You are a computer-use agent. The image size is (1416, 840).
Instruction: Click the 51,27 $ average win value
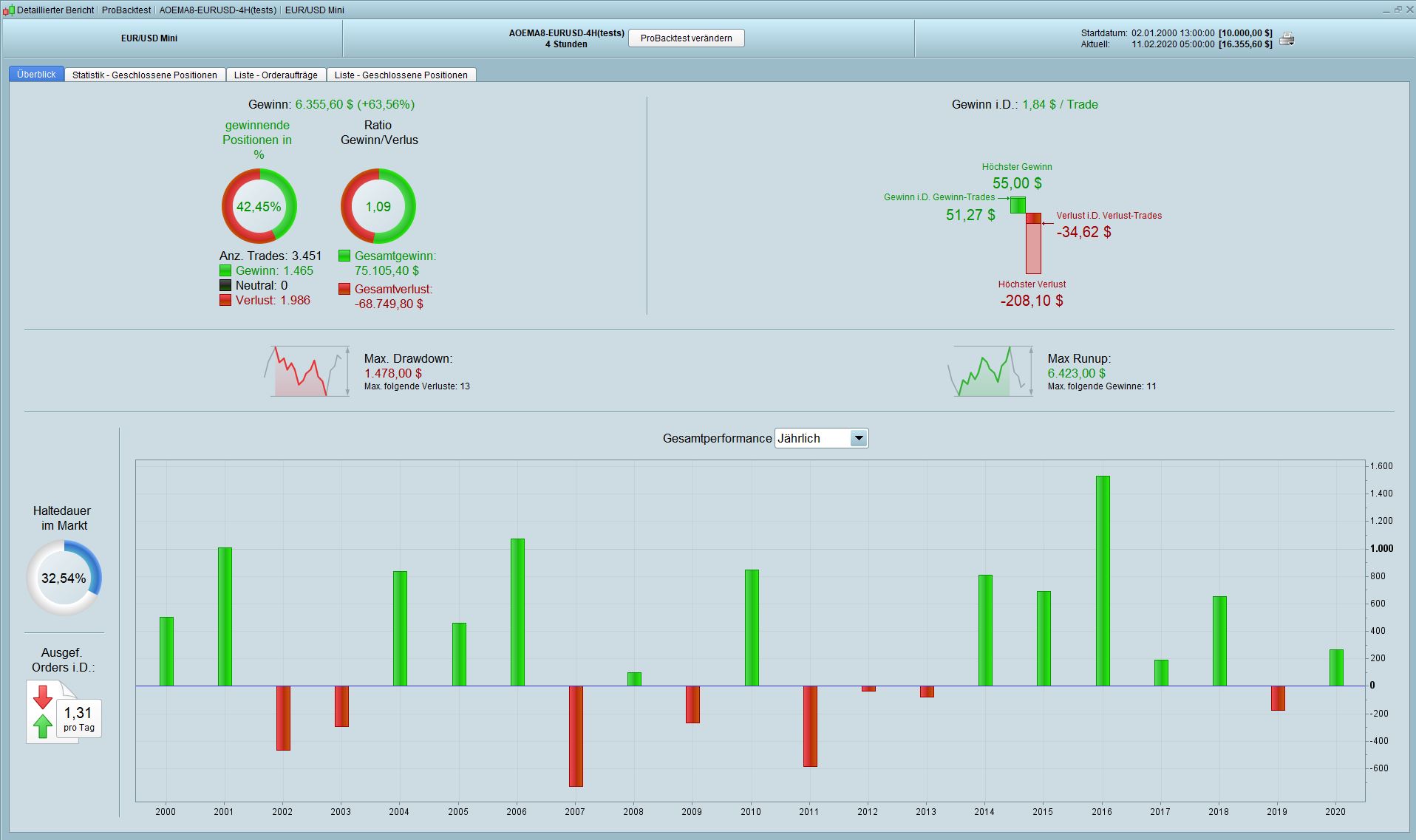pyautogui.click(x=970, y=215)
